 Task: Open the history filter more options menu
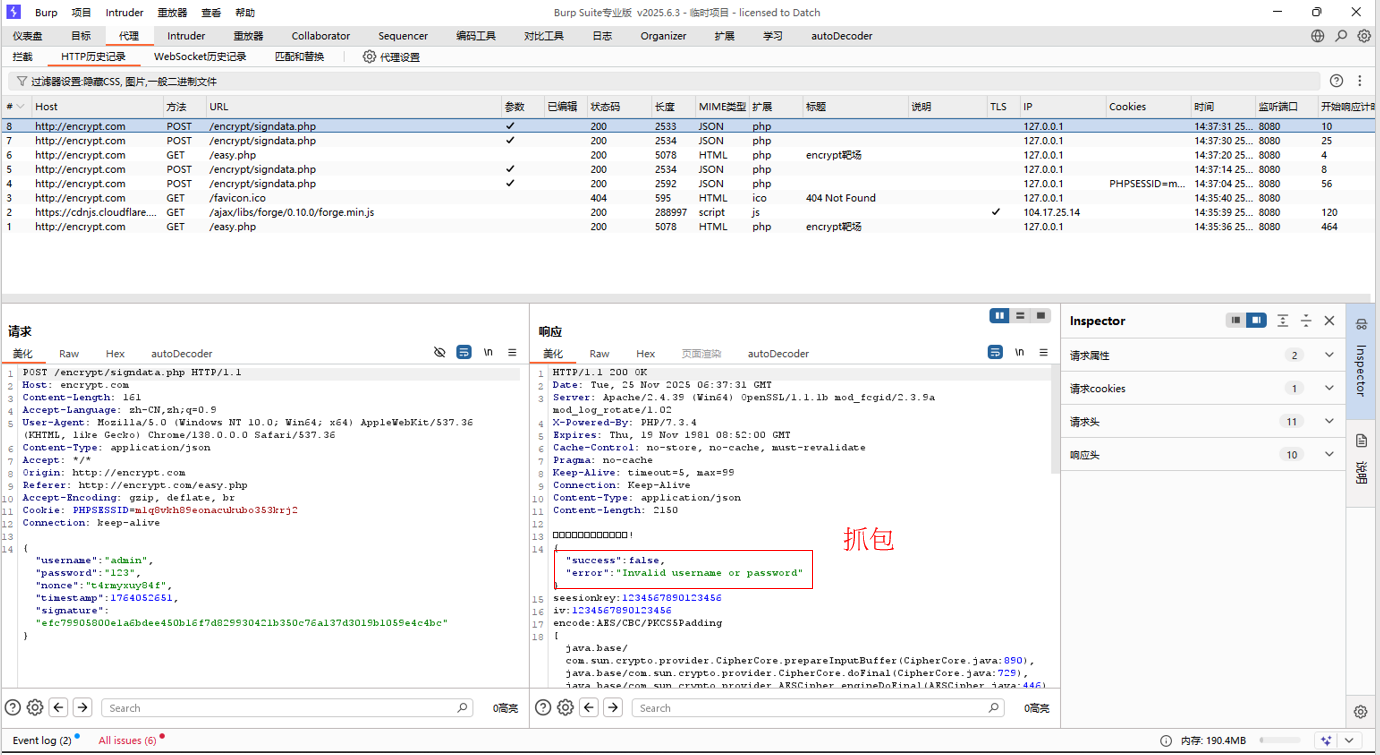(1360, 81)
